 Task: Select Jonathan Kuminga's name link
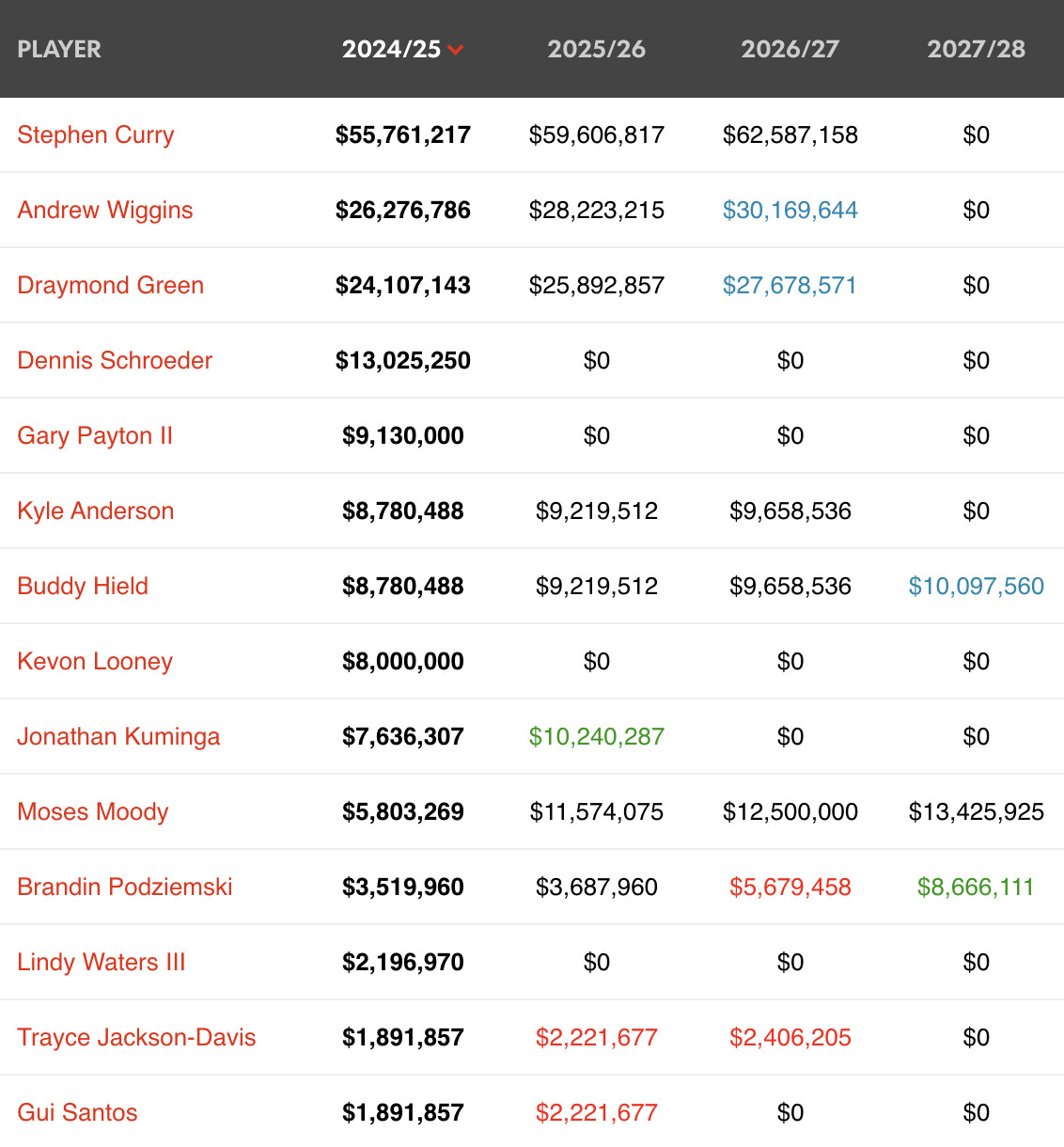(118, 737)
